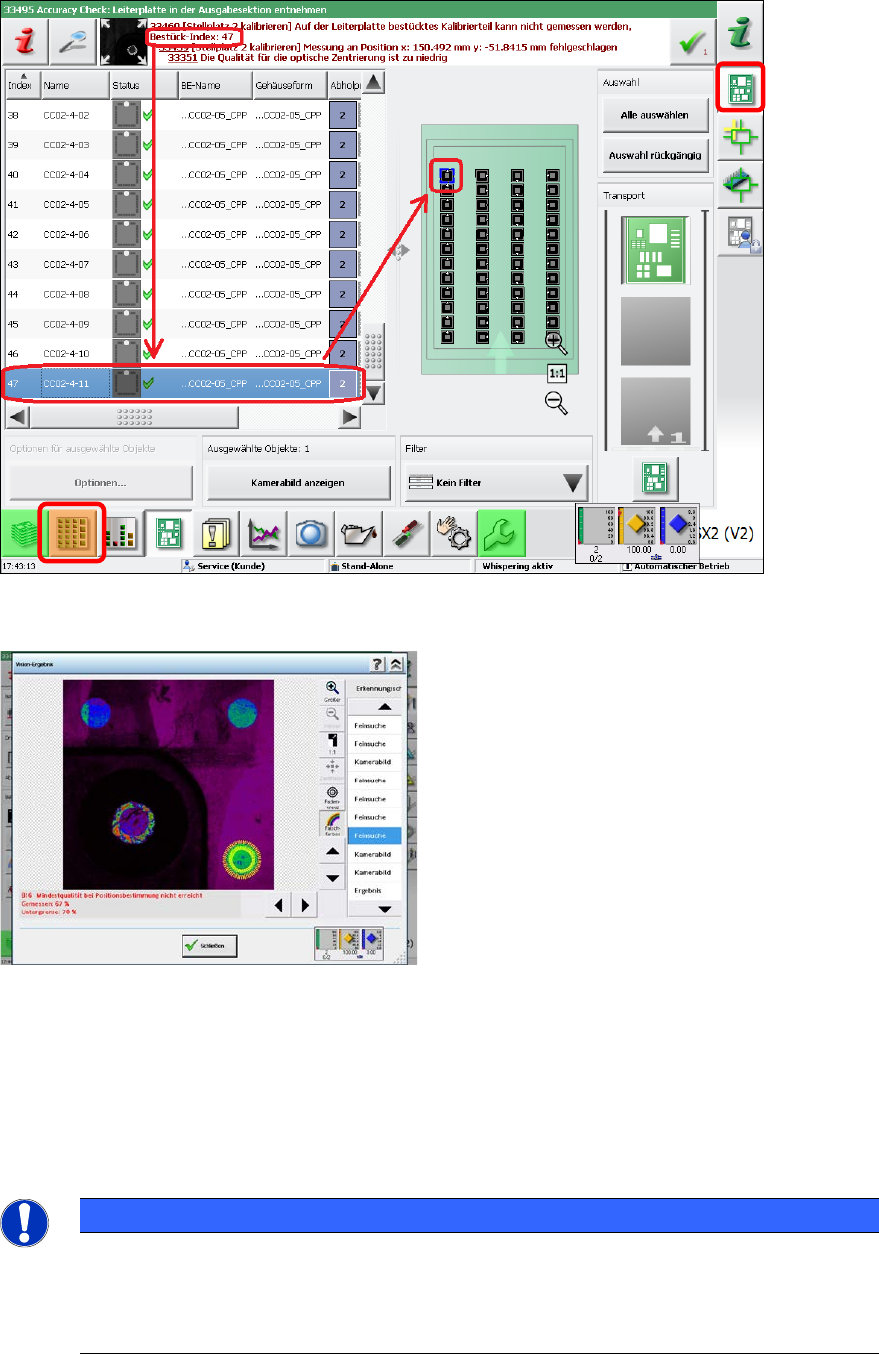Select table row CC02-4-02
Screen dimensions: 879x1354
click(x=180, y=116)
